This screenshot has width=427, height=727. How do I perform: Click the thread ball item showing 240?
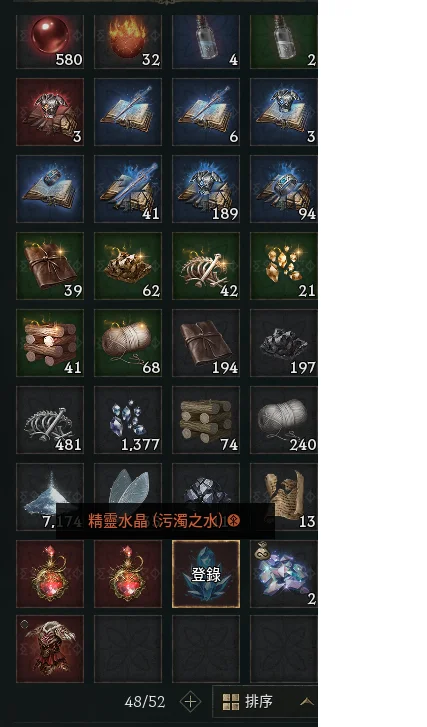click(x=284, y=420)
